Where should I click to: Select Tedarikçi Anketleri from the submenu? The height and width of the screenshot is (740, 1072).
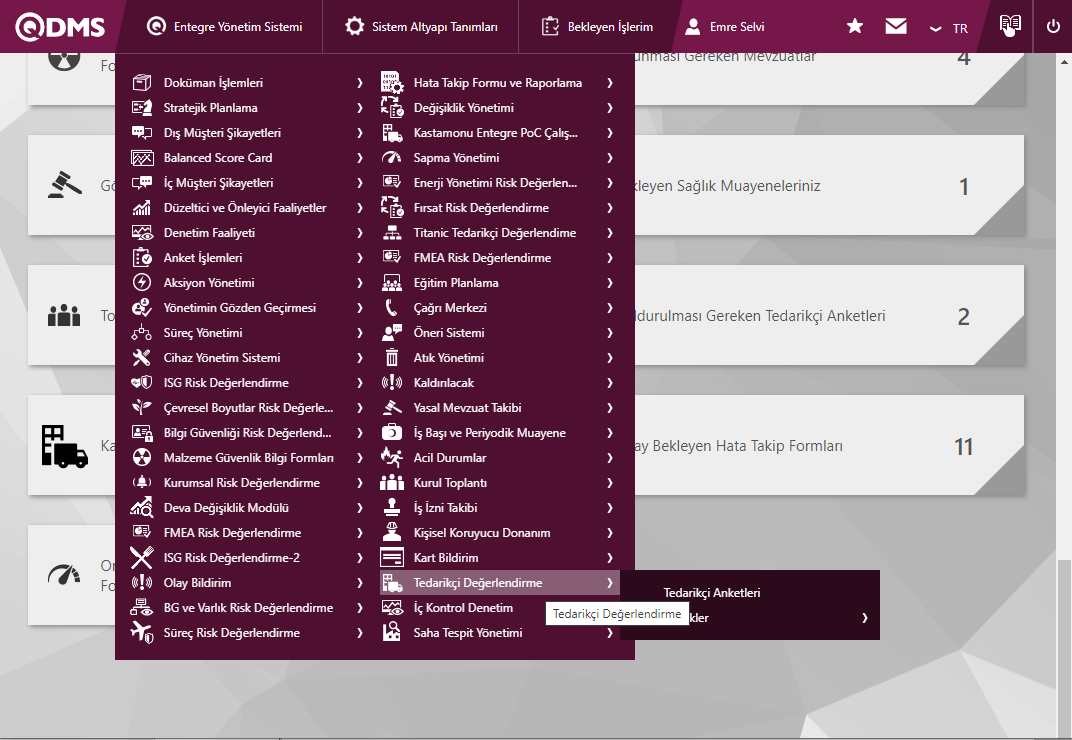(712, 593)
